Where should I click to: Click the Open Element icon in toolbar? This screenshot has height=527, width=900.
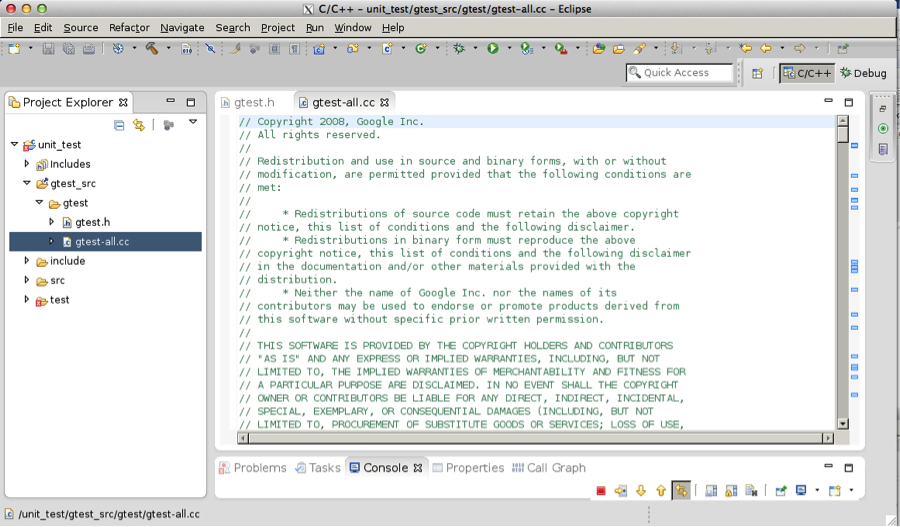[x=599, y=49]
